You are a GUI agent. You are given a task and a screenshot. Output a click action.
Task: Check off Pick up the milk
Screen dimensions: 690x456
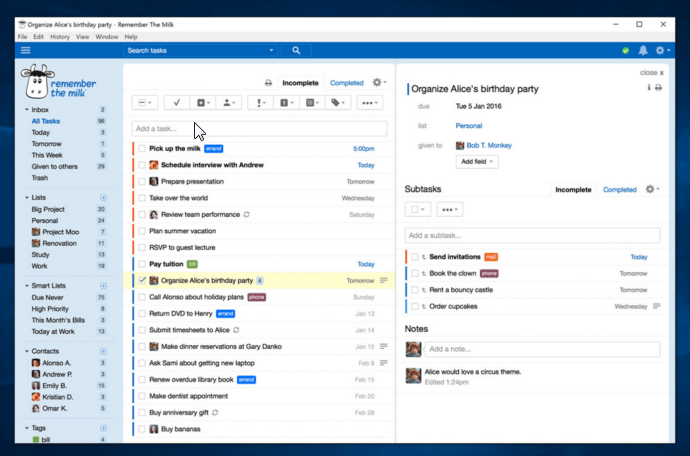[142, 148]
